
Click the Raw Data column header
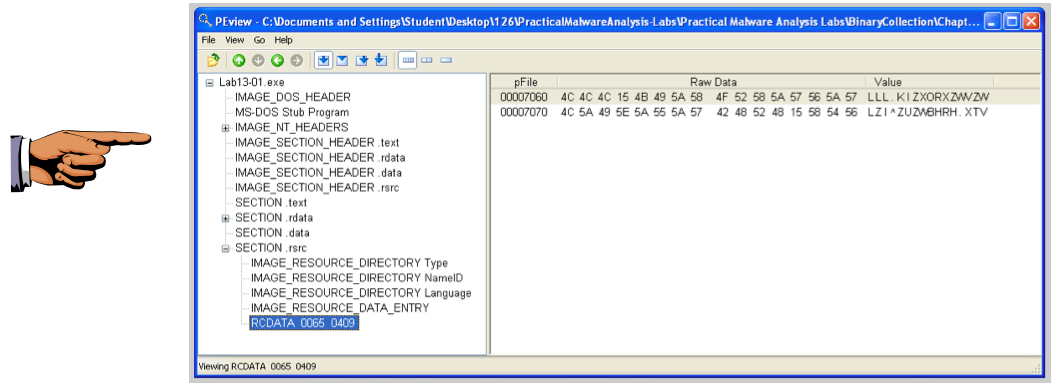[712, 82]
